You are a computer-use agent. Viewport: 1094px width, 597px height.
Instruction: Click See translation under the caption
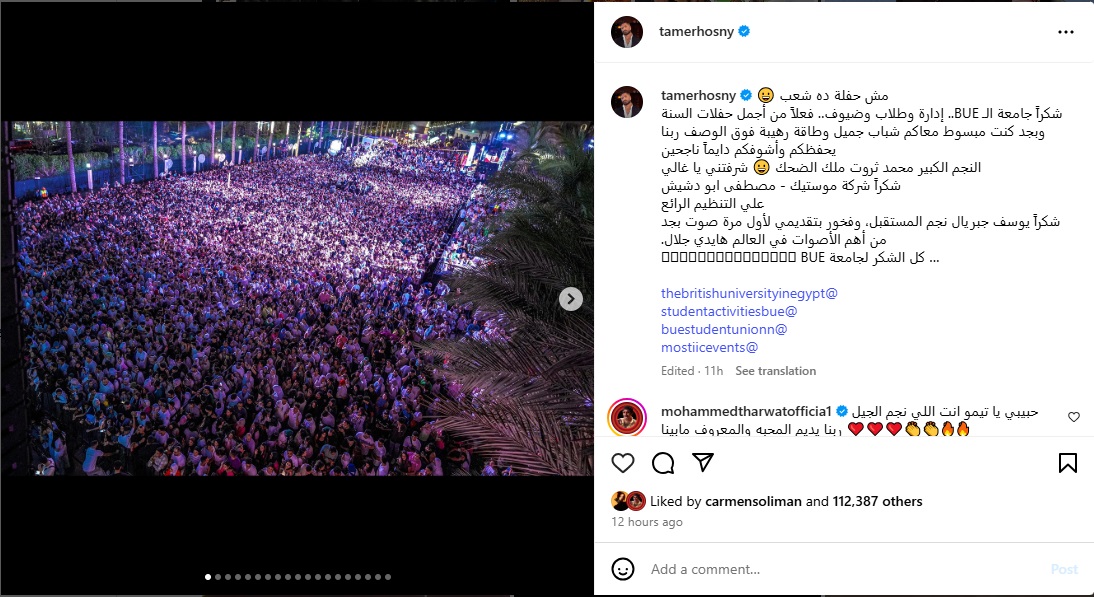[x=775, y=371]
